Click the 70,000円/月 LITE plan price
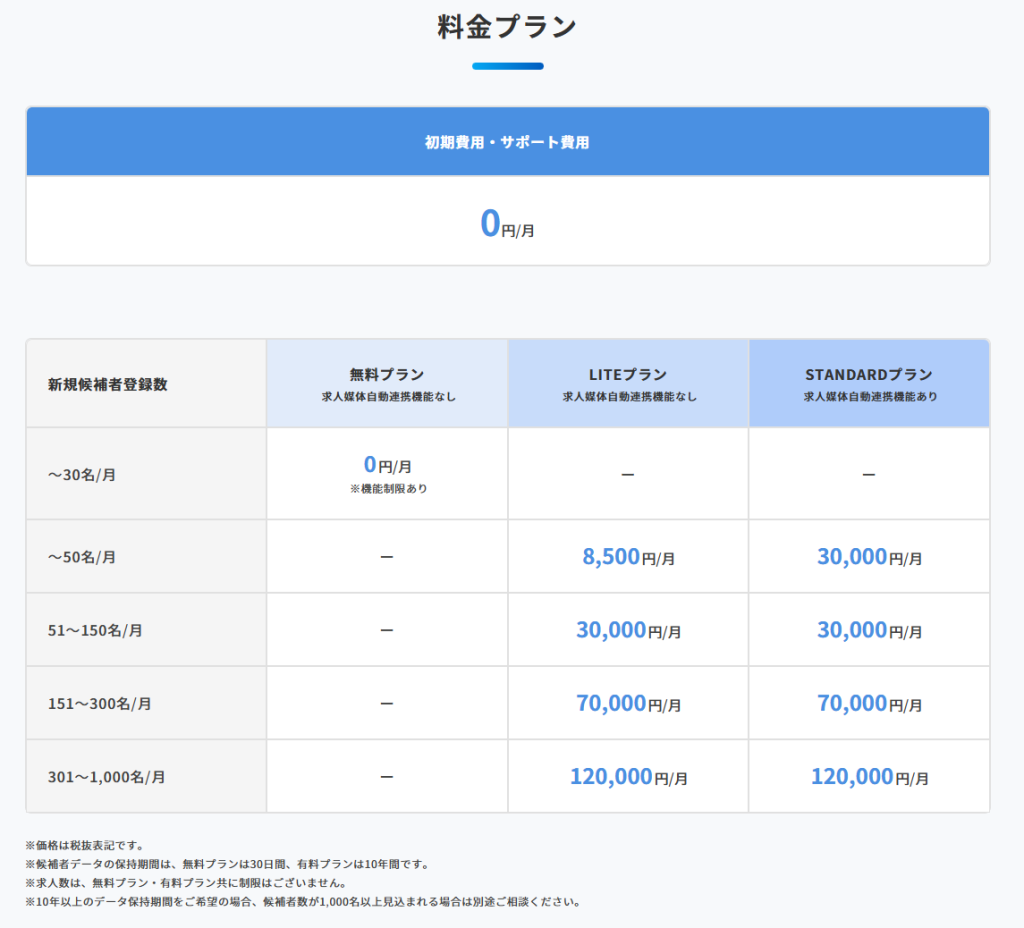 (627, 702)
